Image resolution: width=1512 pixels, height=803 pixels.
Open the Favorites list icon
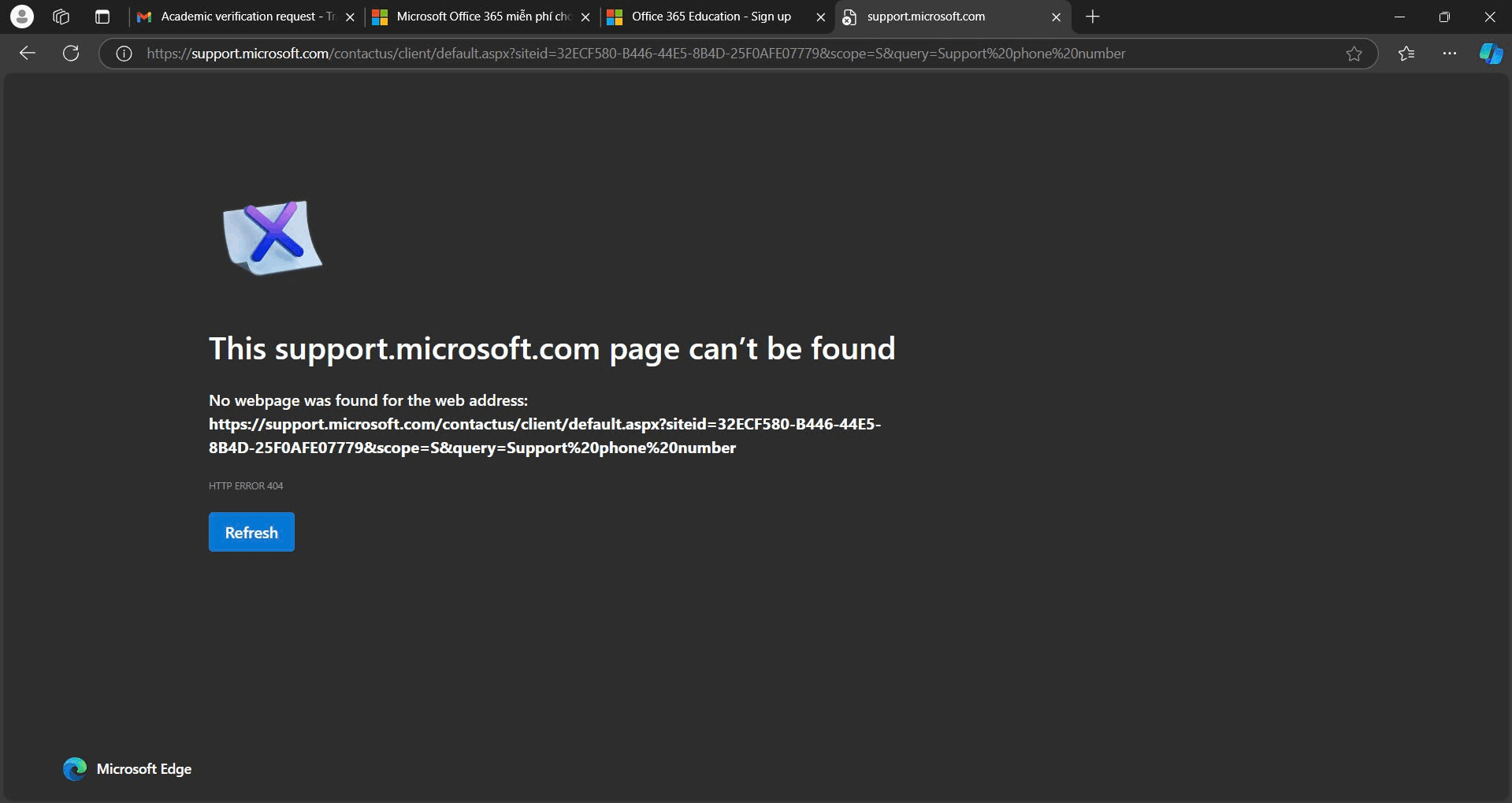point(1406,54)
